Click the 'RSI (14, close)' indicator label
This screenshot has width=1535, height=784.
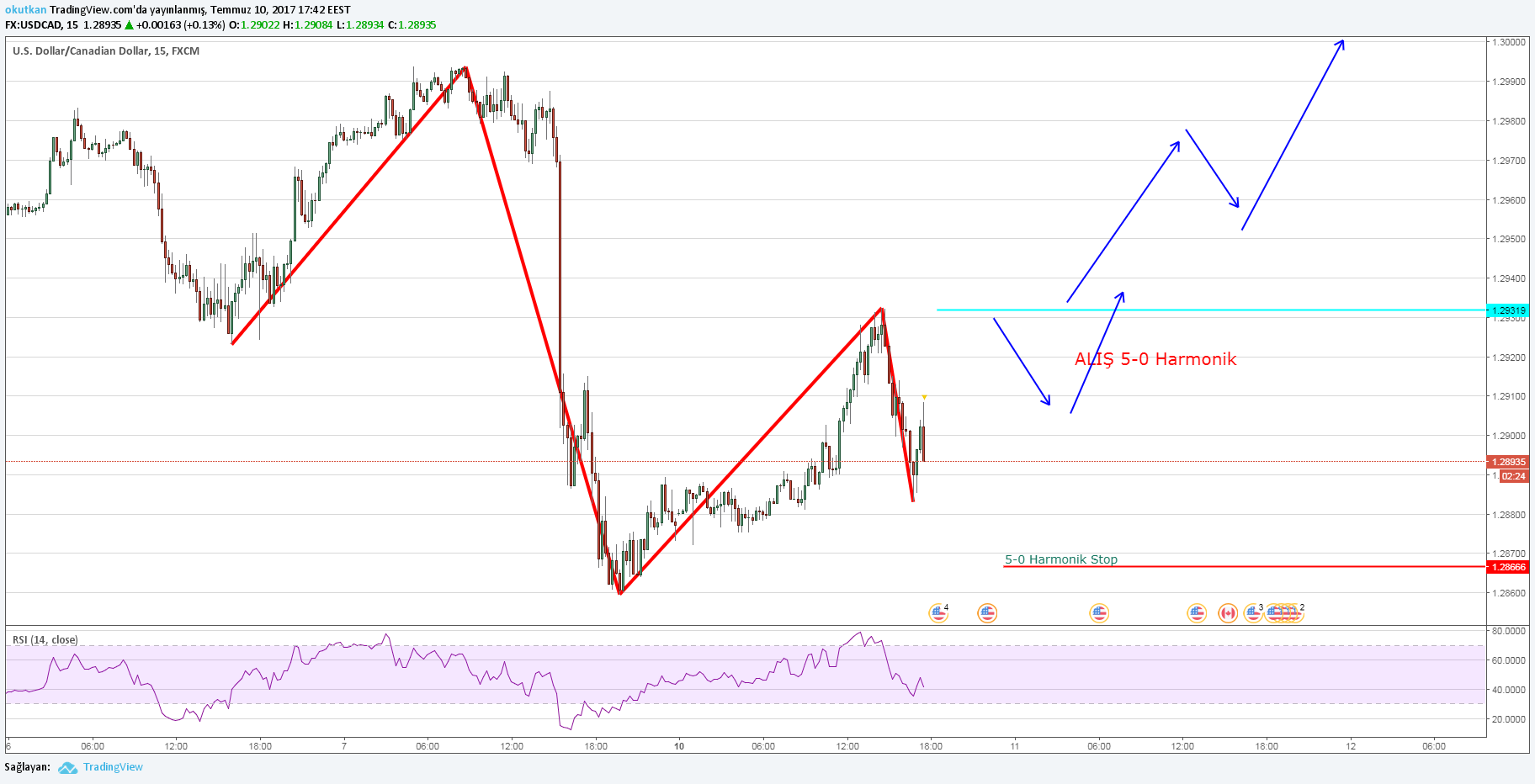click(x=45, y=640)
